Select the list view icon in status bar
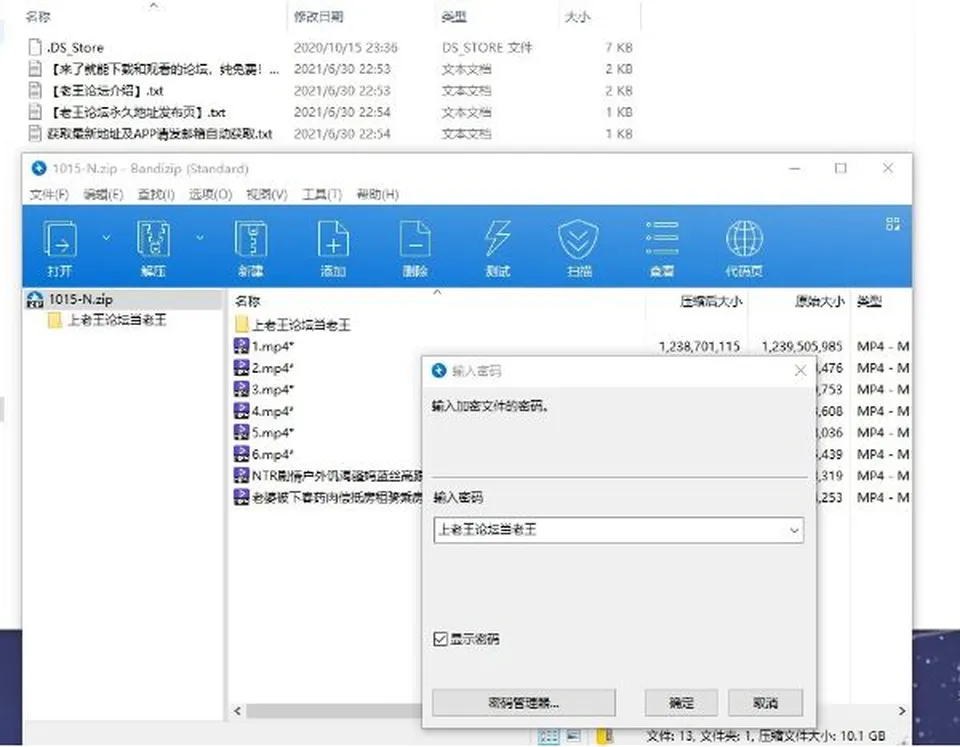 (x=574, y=736)
